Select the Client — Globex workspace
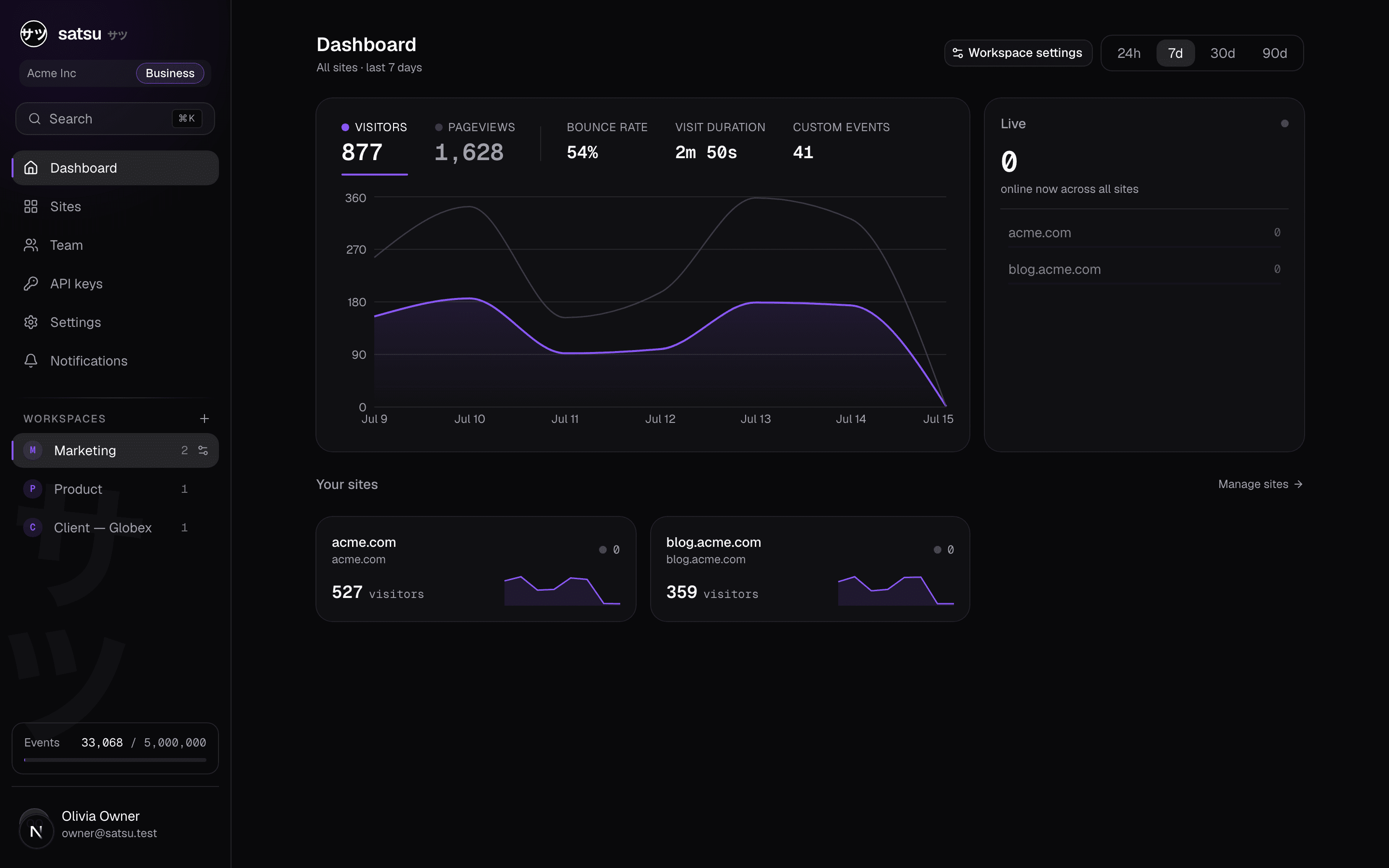Screen dimensions: 1389x868 (115, 527)
